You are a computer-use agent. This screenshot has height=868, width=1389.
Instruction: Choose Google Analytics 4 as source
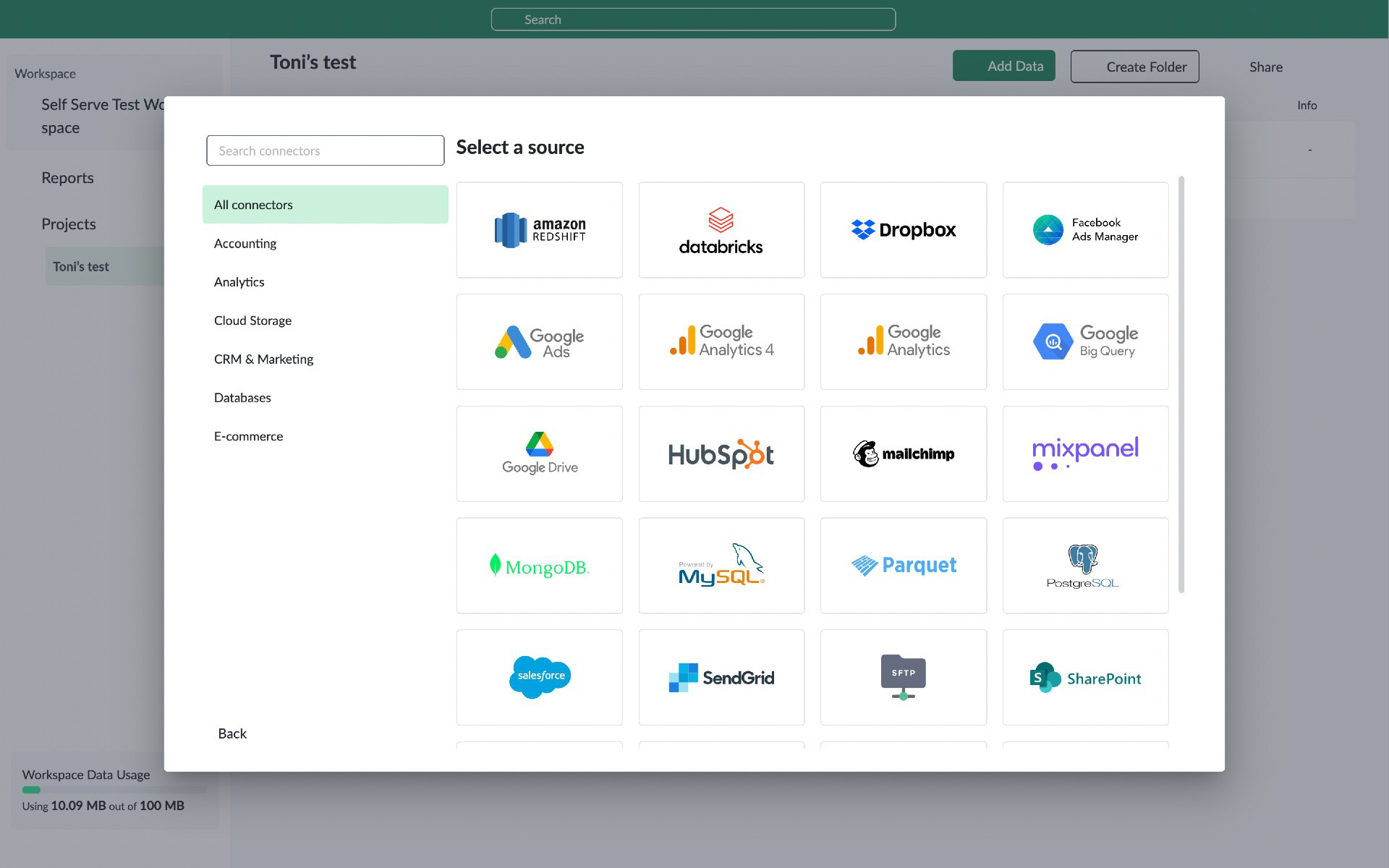tap(721, 341)
